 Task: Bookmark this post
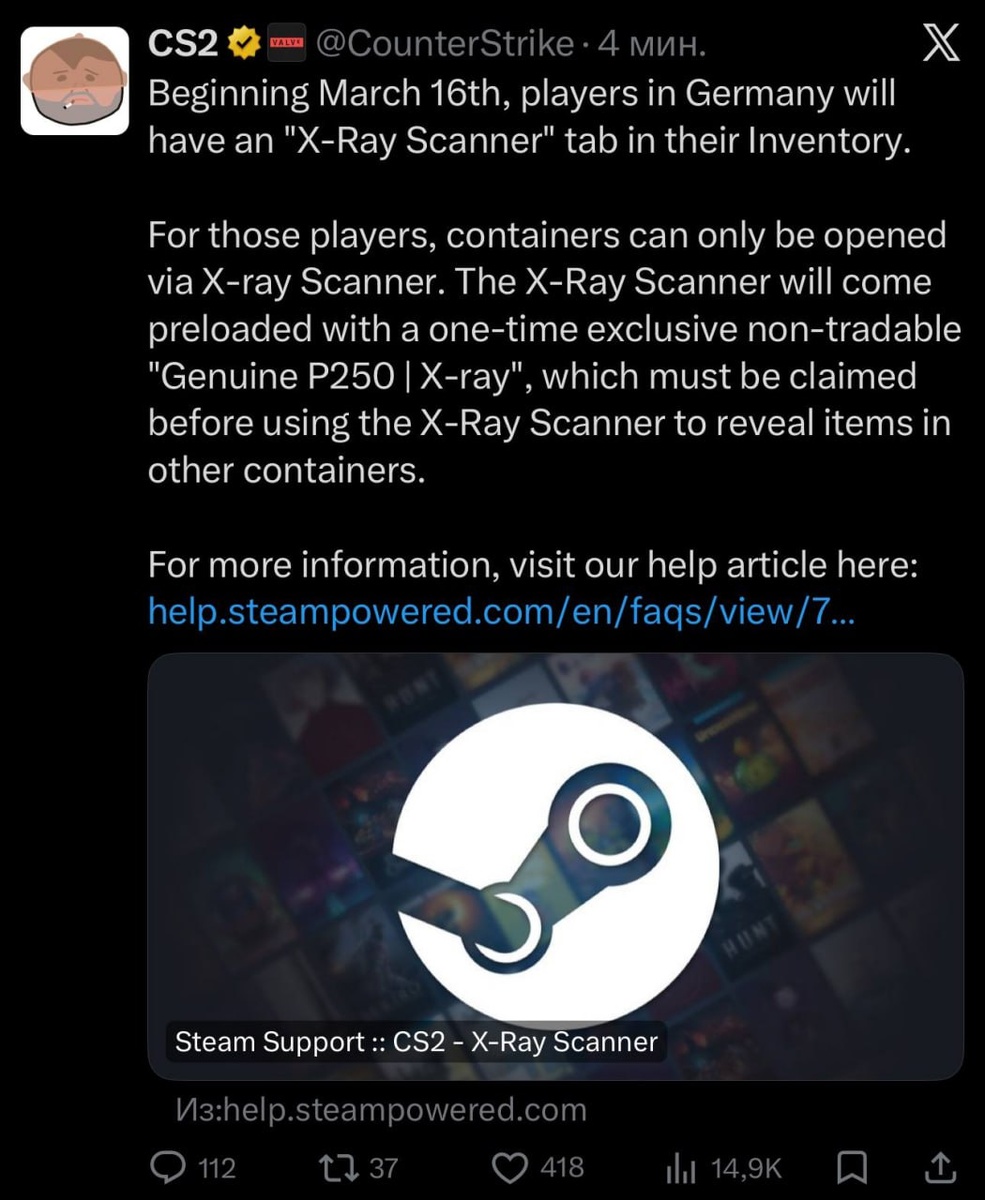coord(850,1167)
